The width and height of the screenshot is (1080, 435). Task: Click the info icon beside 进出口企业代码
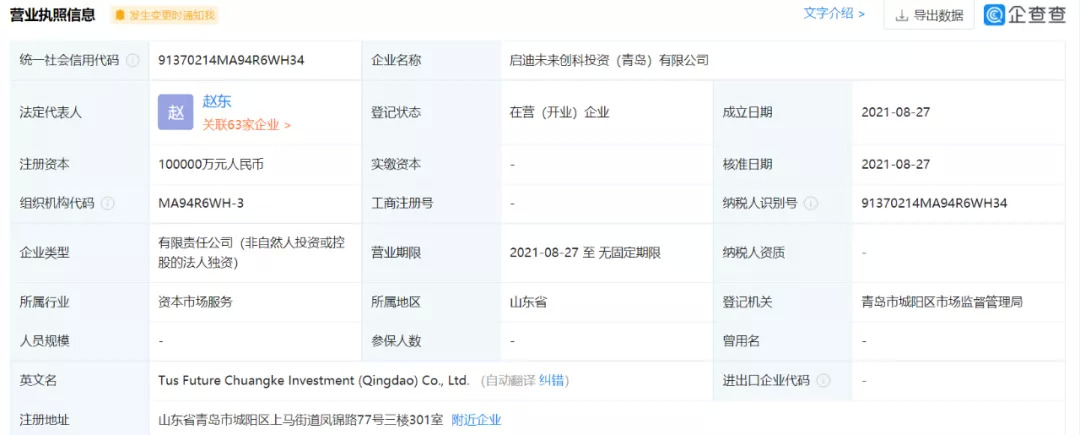(x=823, y=380)
